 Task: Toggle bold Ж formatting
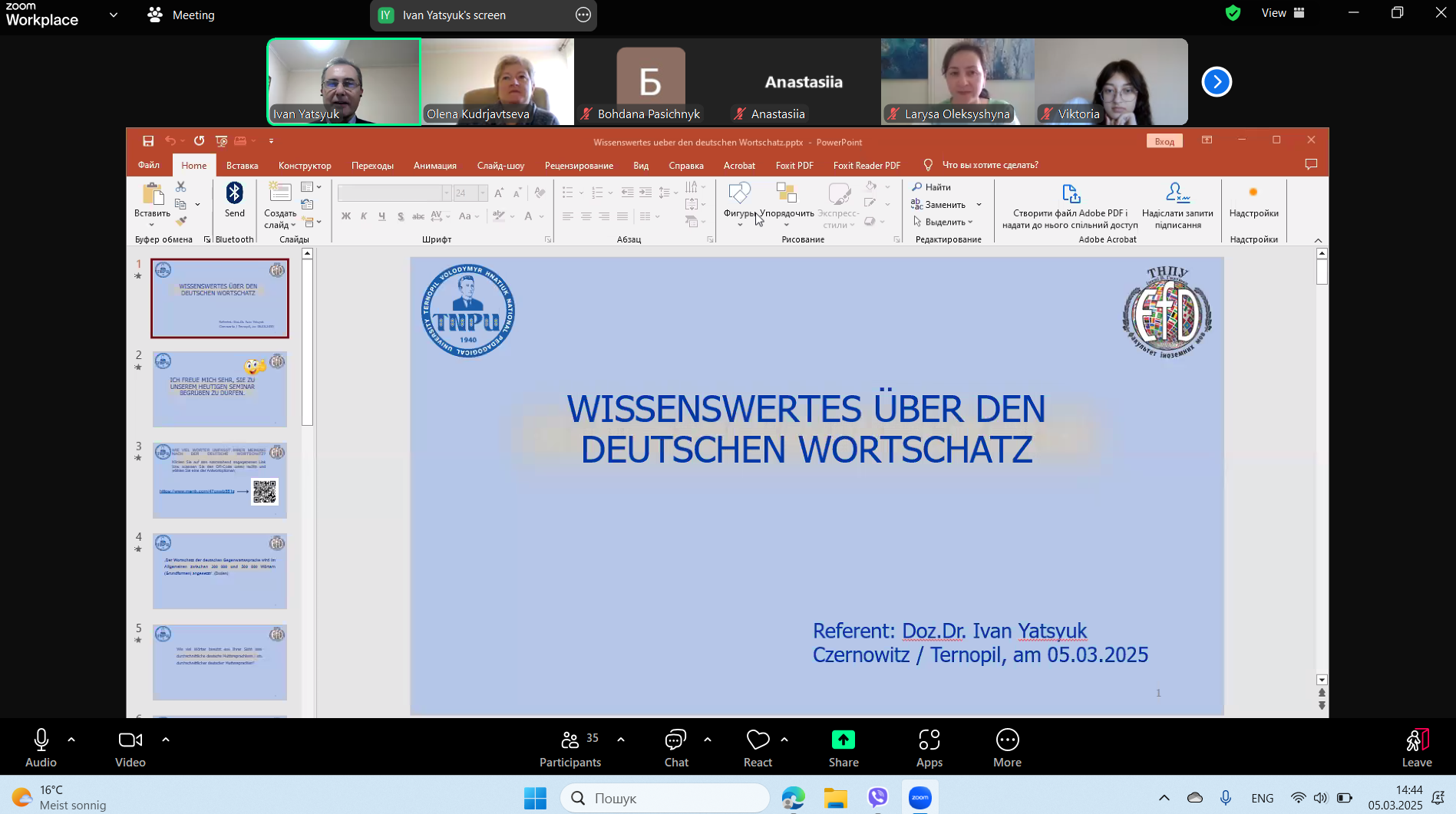click(346, 216)
